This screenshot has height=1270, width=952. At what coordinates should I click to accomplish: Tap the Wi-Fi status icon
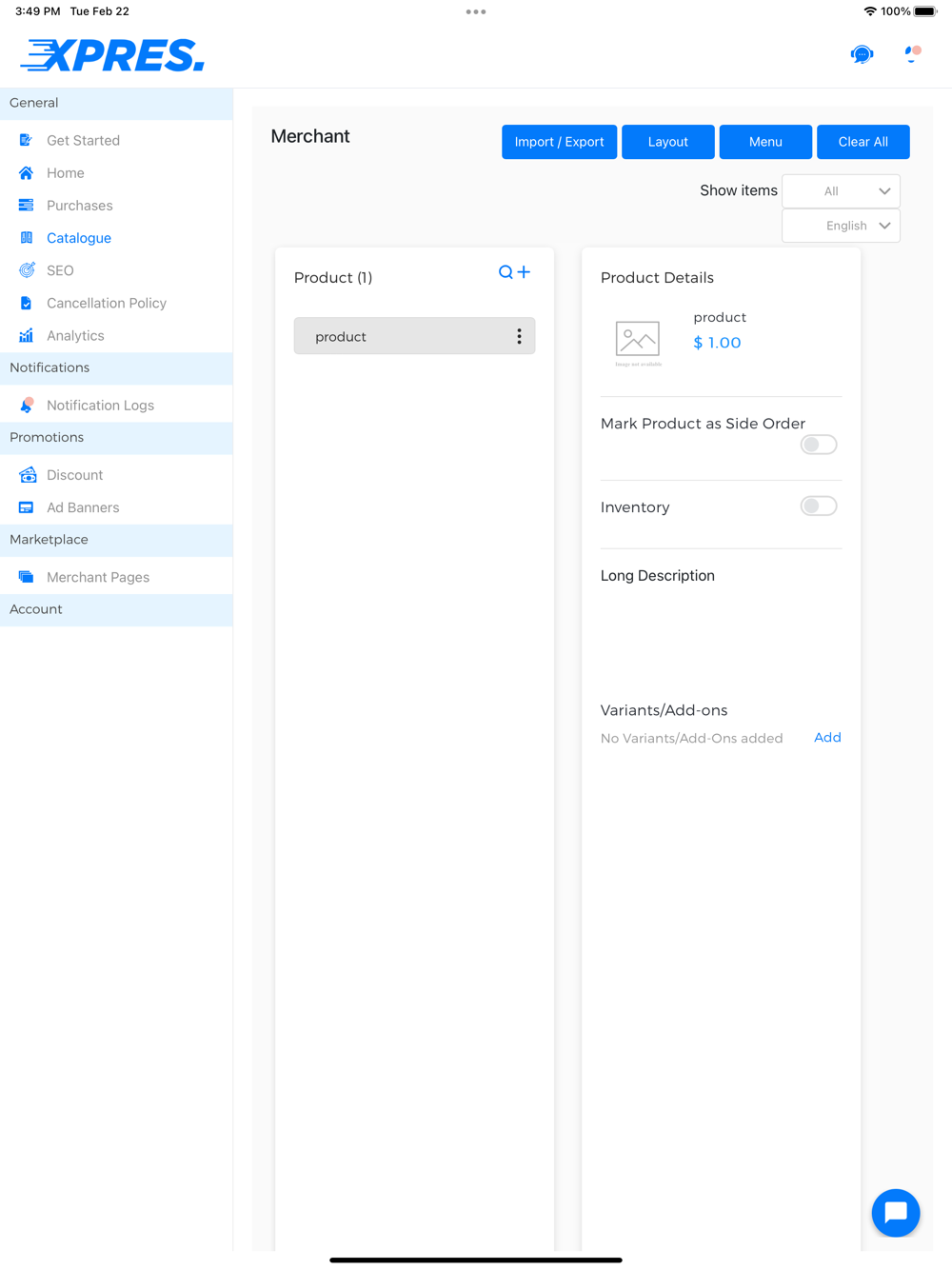(870, 11)
